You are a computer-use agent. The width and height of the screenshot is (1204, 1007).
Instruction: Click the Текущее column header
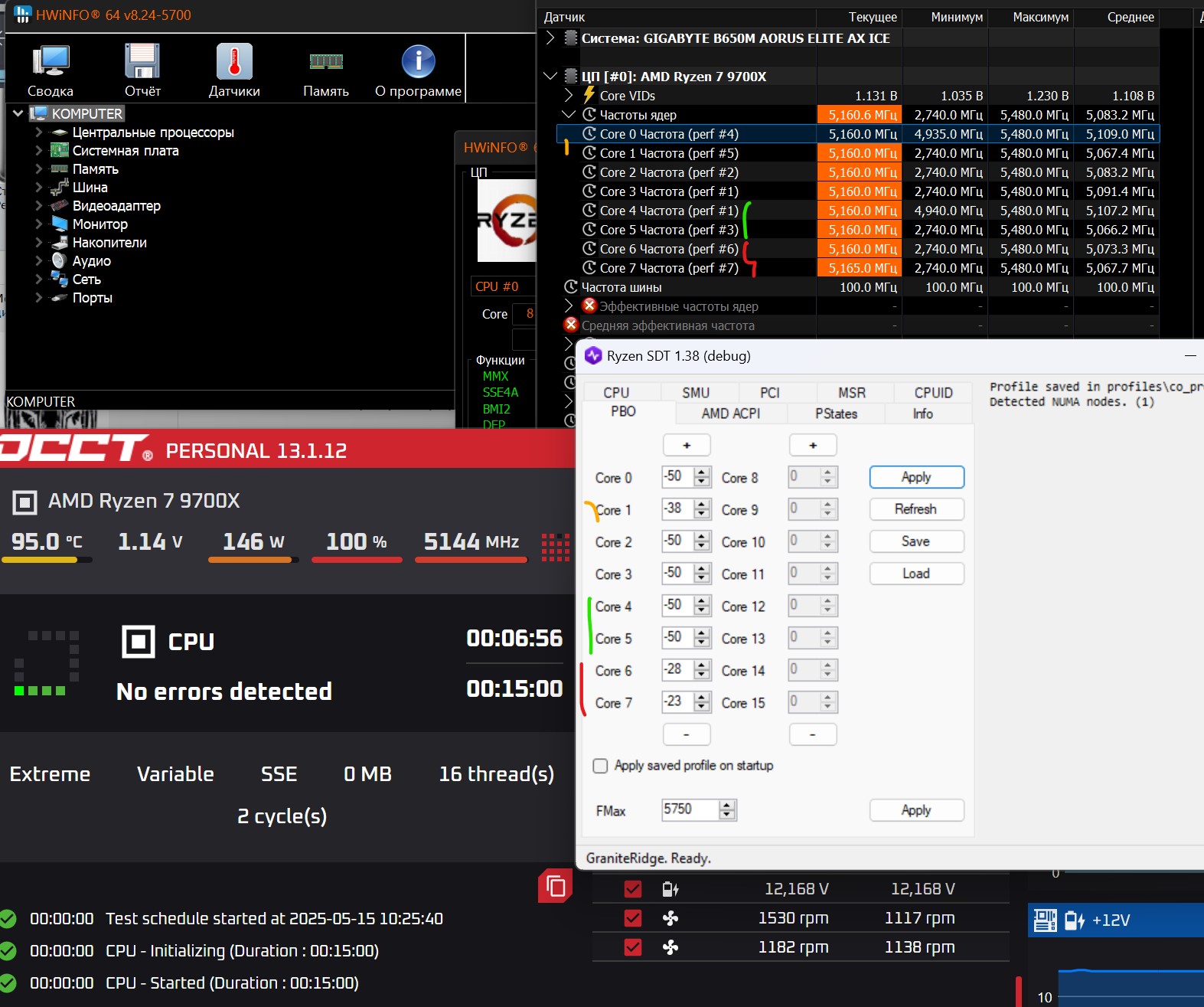(860, 17)
